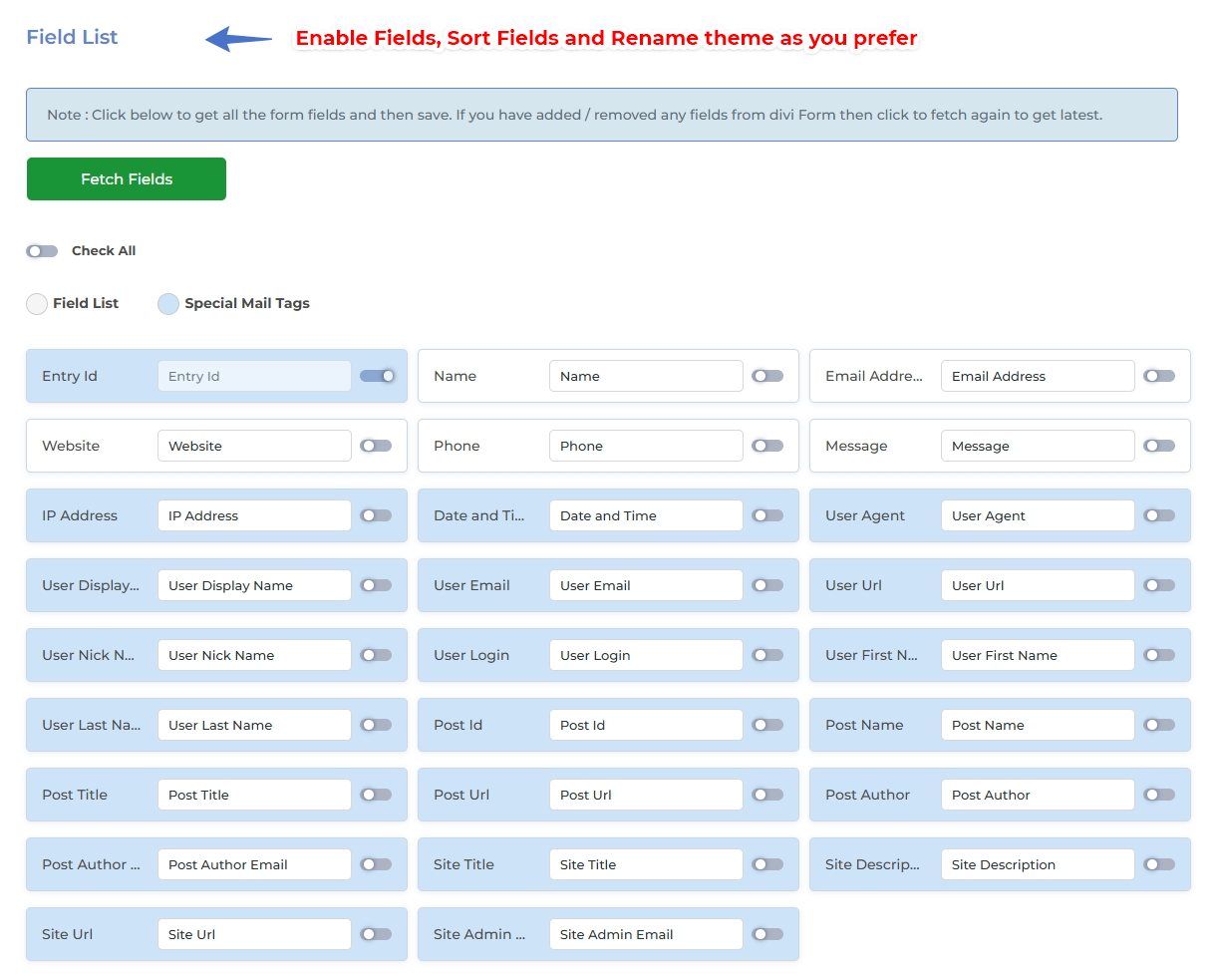Click the Post Title rename input box
Screen dimensions: 1219x980
tap(254, 795)
